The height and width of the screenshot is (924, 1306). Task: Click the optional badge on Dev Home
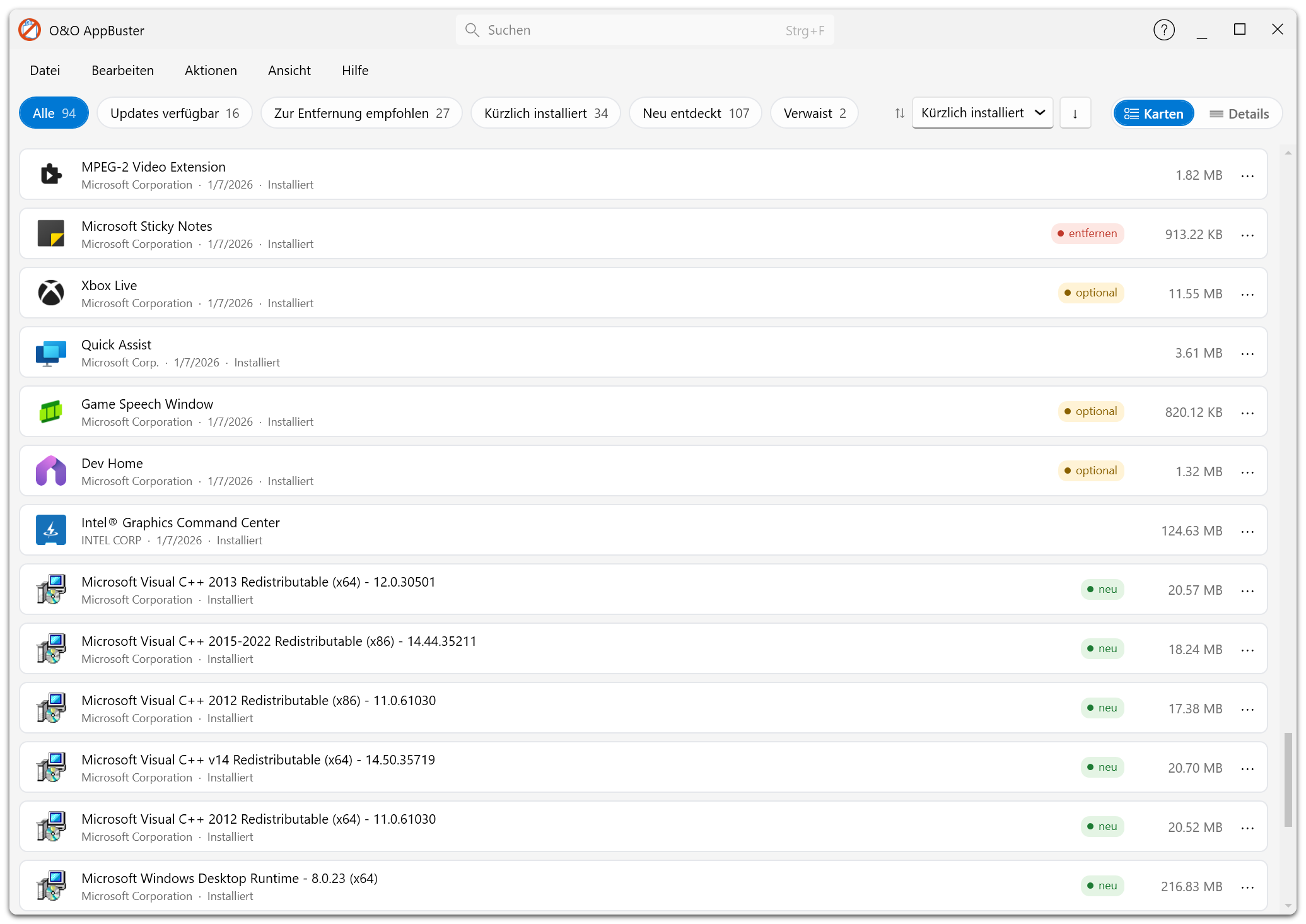1091,471
